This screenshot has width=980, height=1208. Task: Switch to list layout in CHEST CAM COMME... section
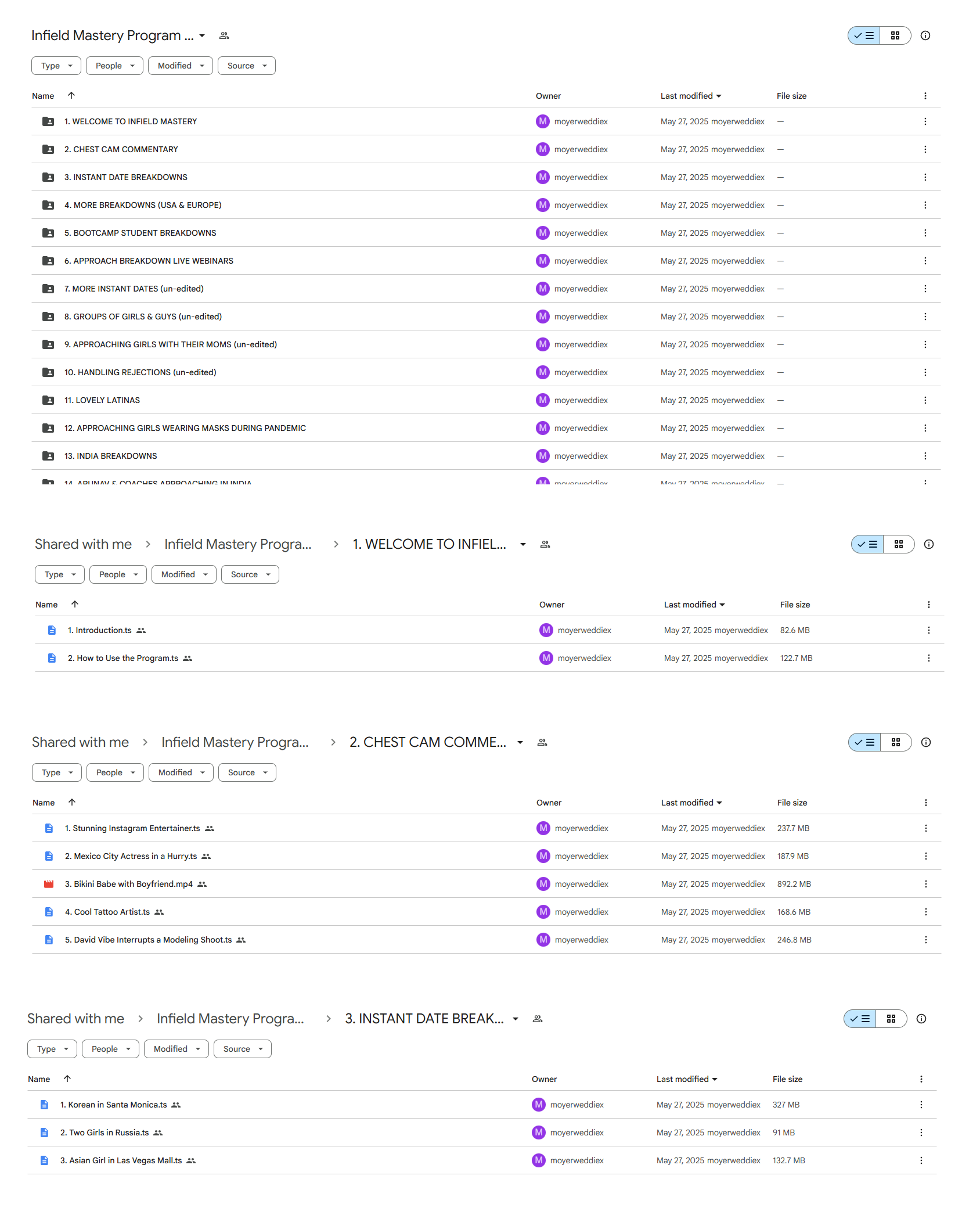(x=864, y=742)
